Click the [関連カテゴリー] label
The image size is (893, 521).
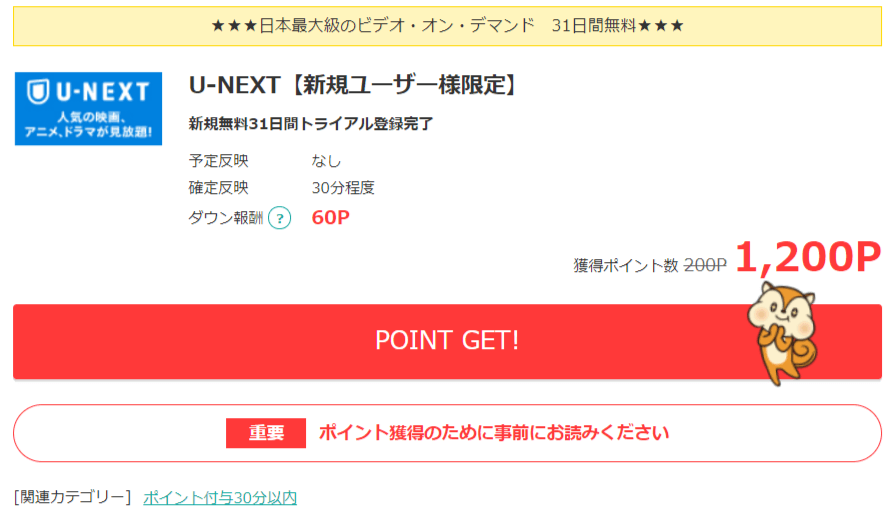click(x=72, y=498)
